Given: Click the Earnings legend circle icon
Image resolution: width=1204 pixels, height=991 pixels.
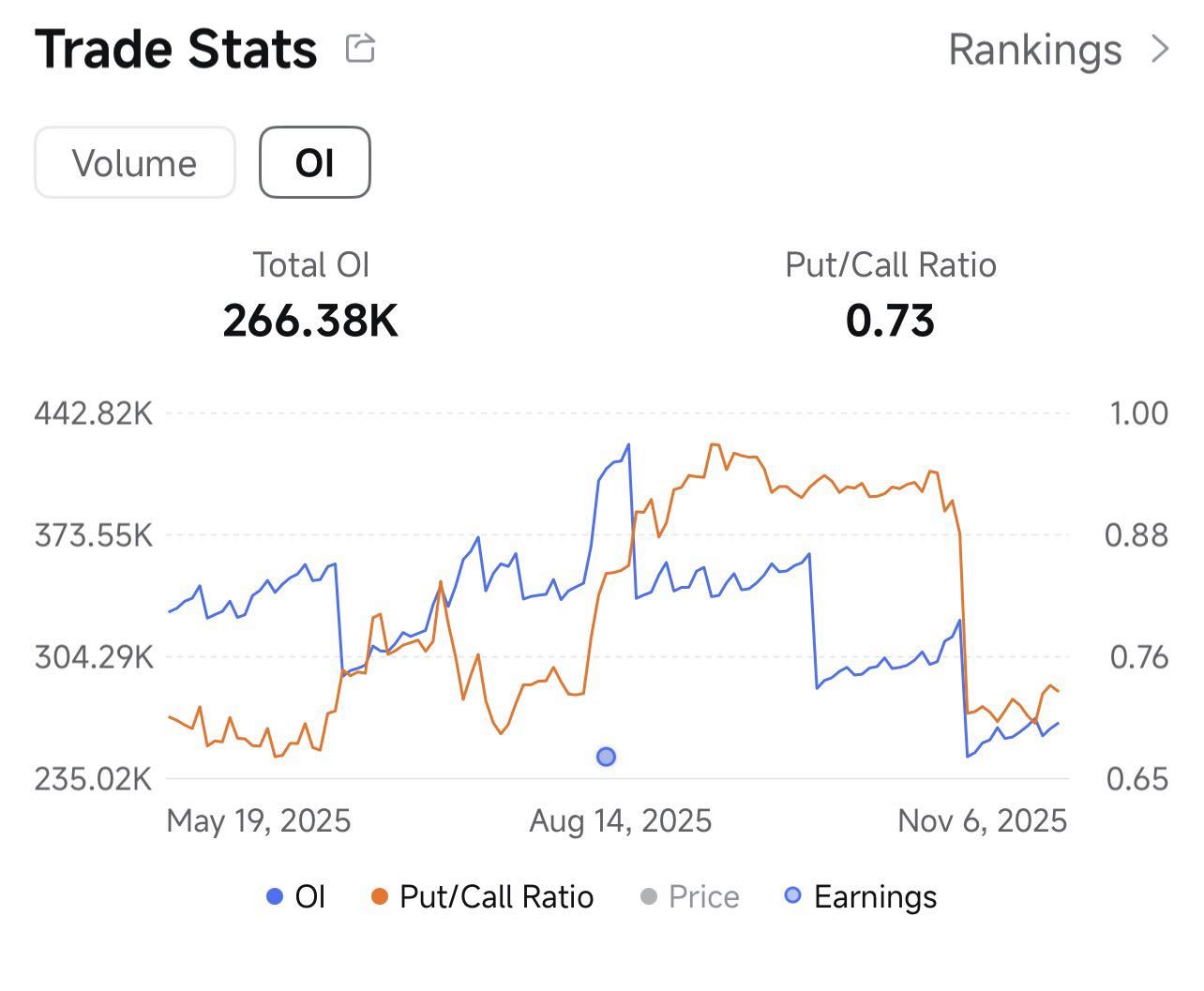Looking at the screenshot, I should [x=792, y=895].
